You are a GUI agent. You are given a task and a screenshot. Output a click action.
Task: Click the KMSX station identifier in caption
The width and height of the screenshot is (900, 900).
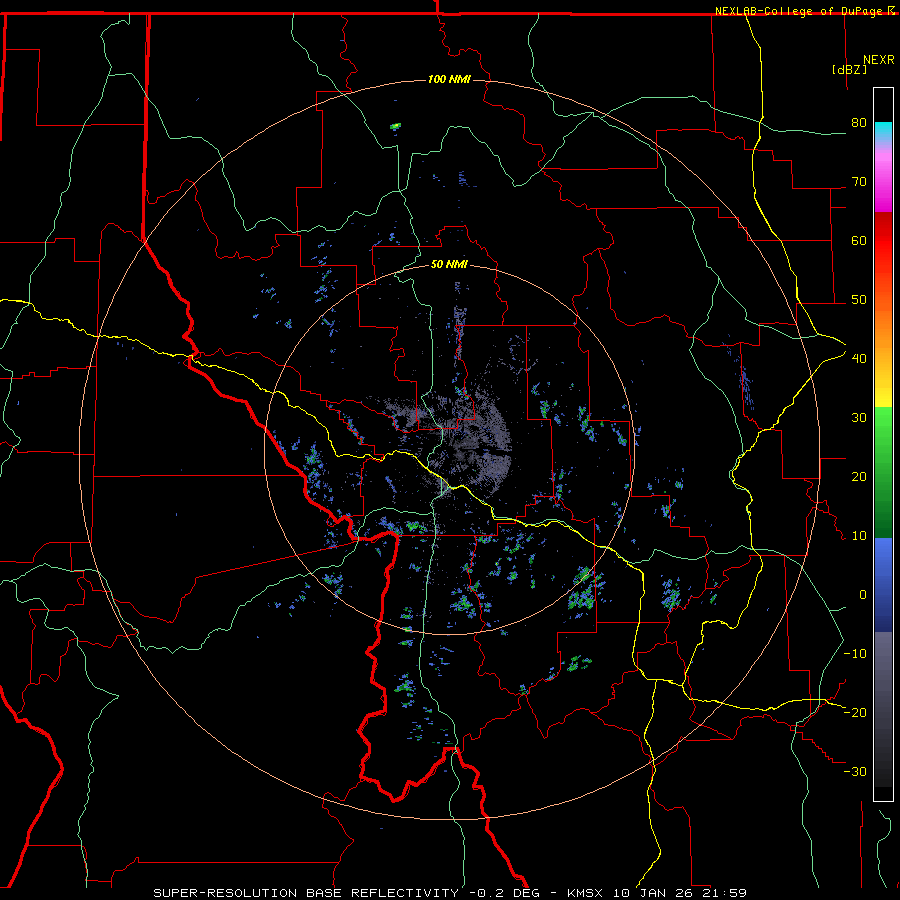click(x=585, y=893)
